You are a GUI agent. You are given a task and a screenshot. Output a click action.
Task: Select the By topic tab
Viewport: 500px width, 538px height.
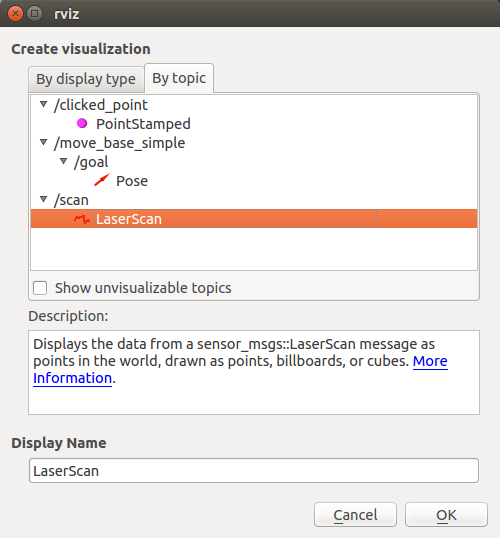(179, 78)
